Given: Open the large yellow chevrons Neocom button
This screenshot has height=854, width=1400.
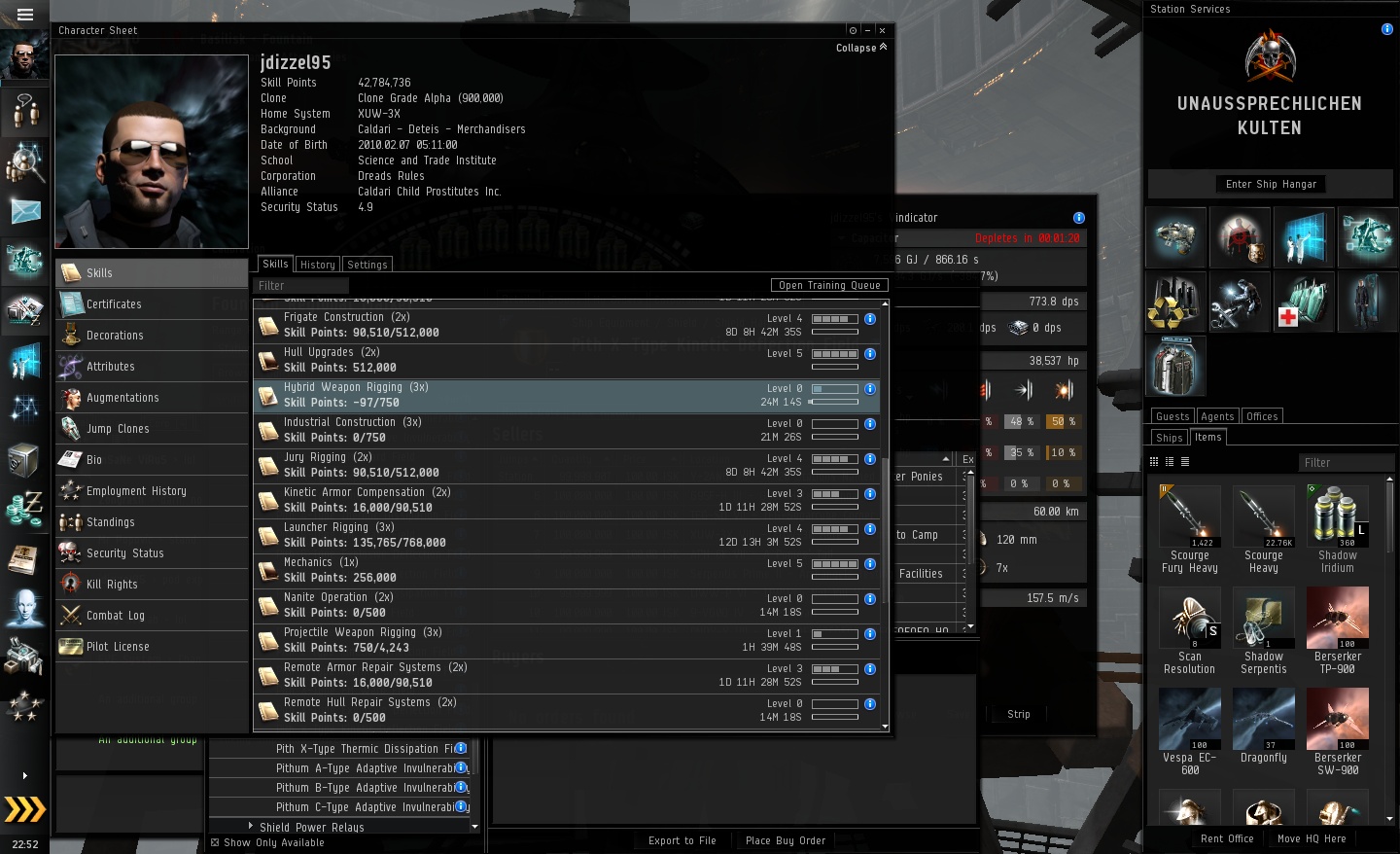Looking at the screenshot, I should (25, 809).
